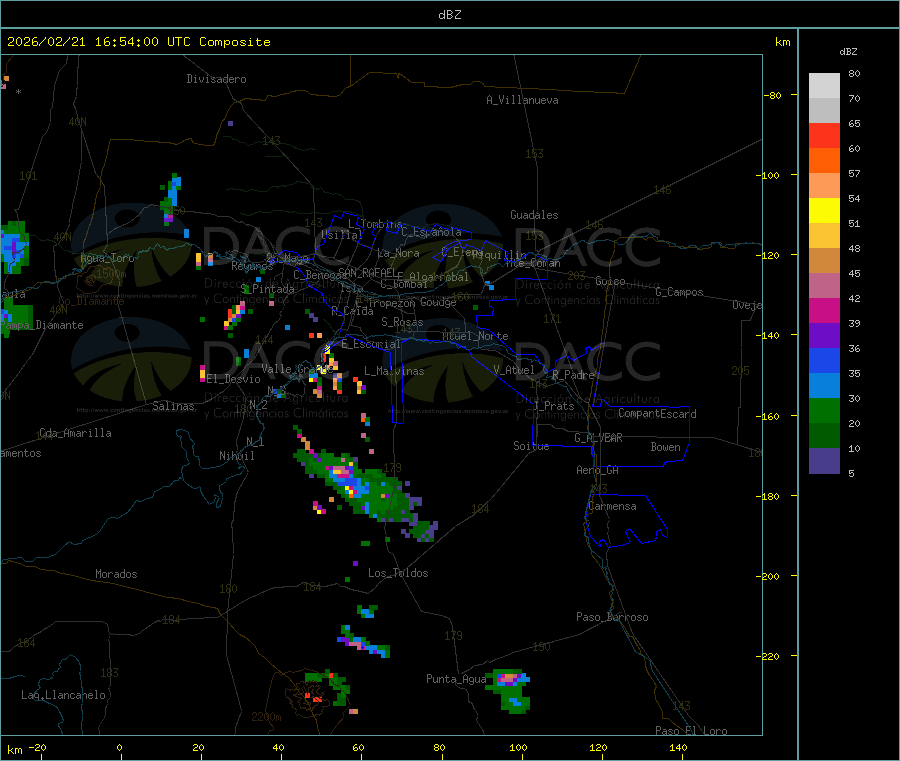This screenshot has height=761, width=900.
Task: Click the 'Carmensa' location label
Action: click(x=612, y=506)
